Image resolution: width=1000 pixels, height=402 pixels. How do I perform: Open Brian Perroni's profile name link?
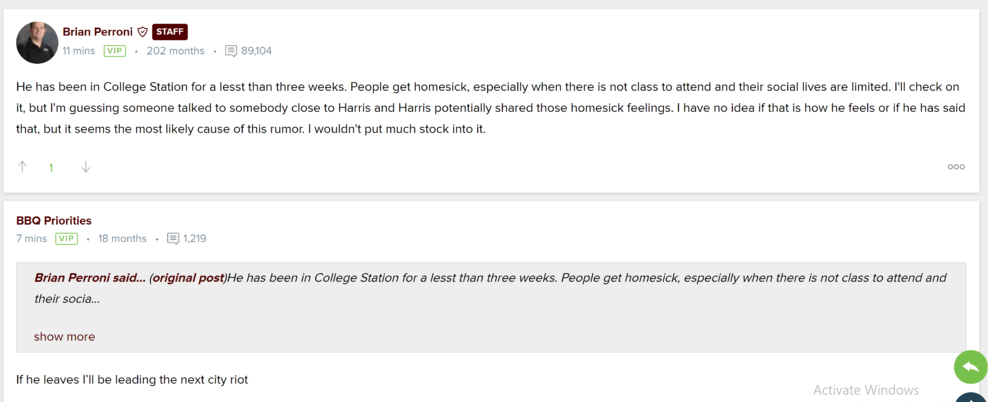coord(97,32)
